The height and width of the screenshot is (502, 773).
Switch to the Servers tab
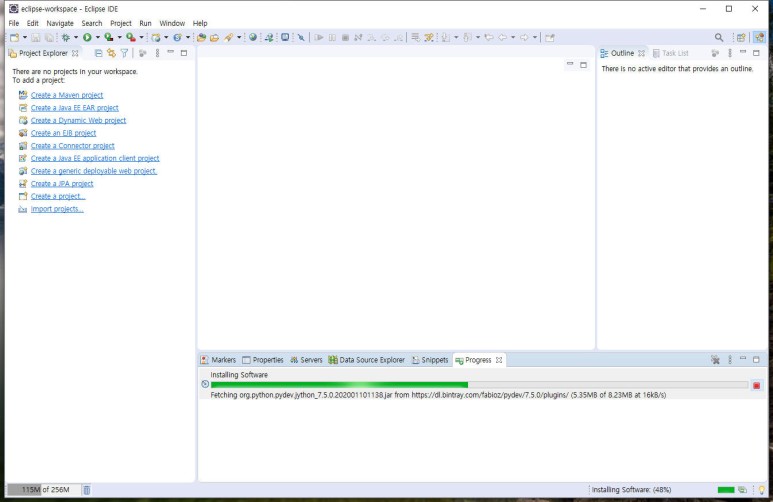pyautogui.click(x=306, y=360)
